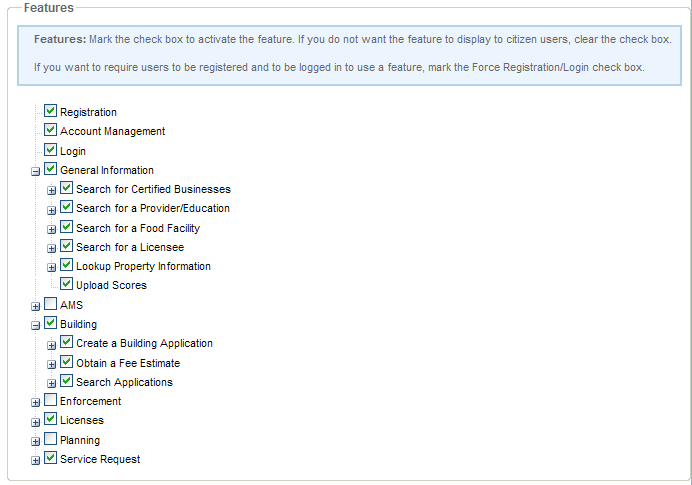The width and height of the screenshot is (692, 485).
Task: Select the Search Applications tree item
Action: (124, 382)
